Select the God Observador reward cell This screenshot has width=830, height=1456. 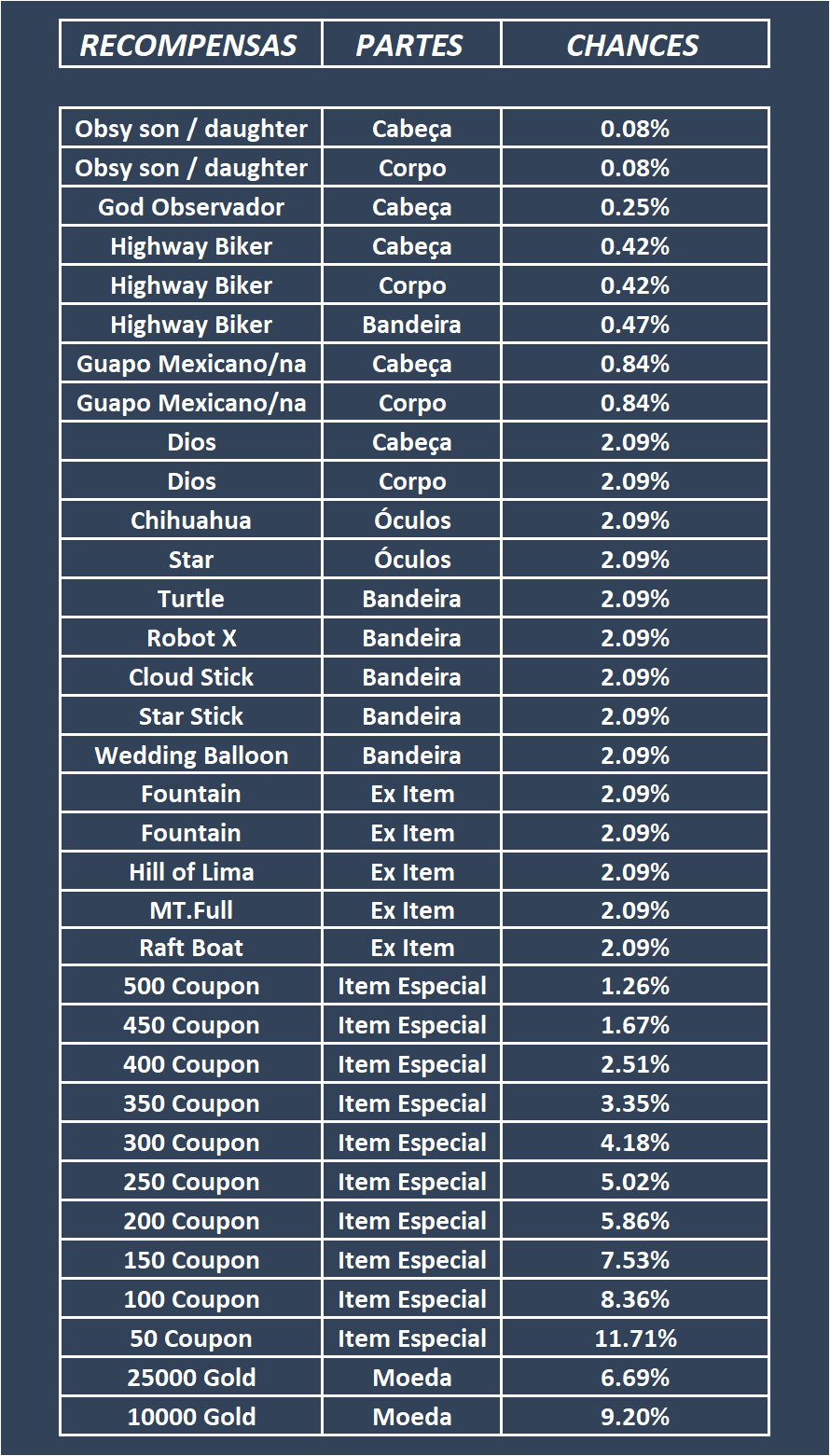[x=191, y=207]
